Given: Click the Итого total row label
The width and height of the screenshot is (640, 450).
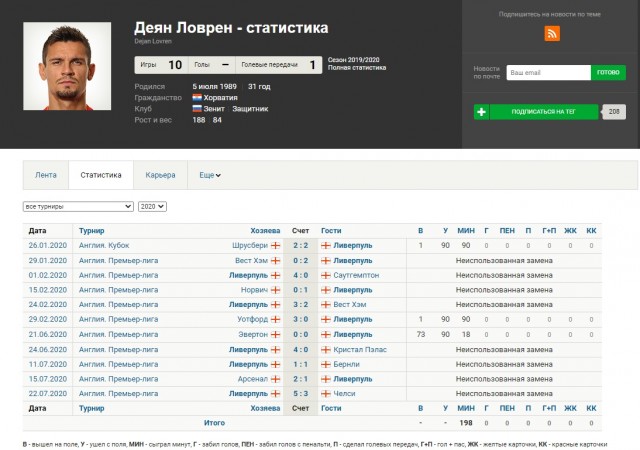Looking at the screenshot, I should pyautogui.click(x=214, y=423).
